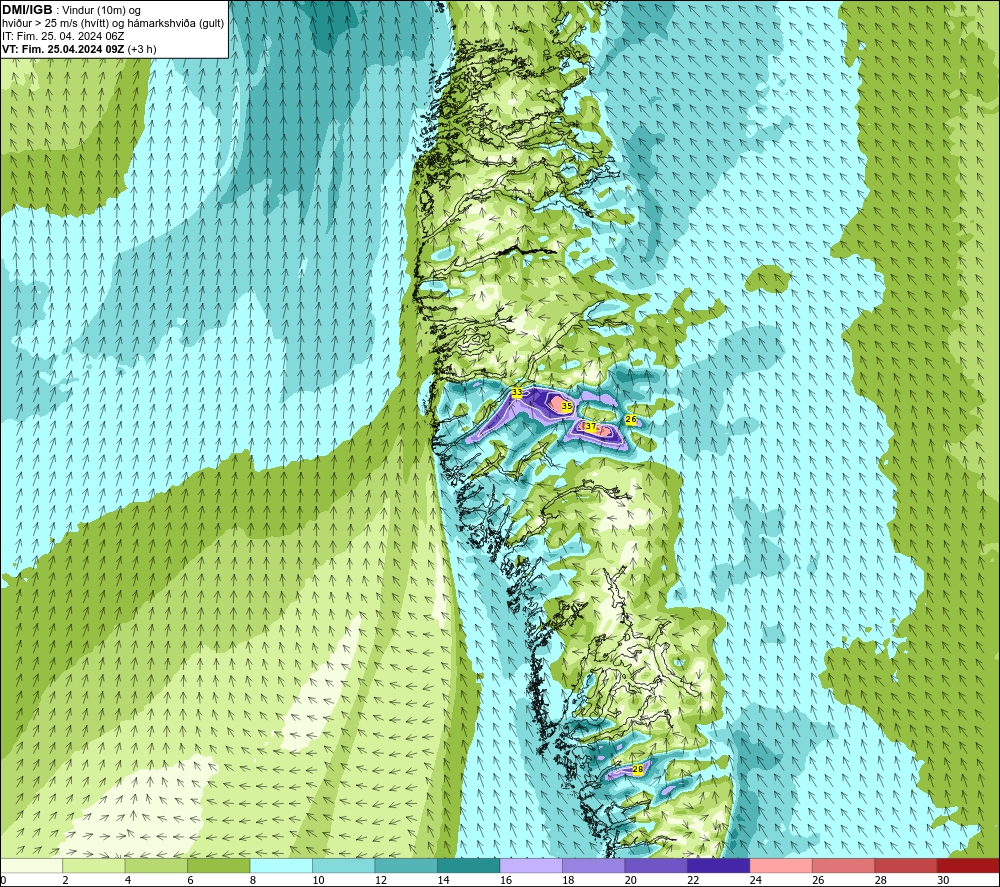This screenshot has width=1000, height=887.
Task: Click the 'IT: Fim. 25. 04. 2024 06Z' line
Action: (x=63, y=36)
